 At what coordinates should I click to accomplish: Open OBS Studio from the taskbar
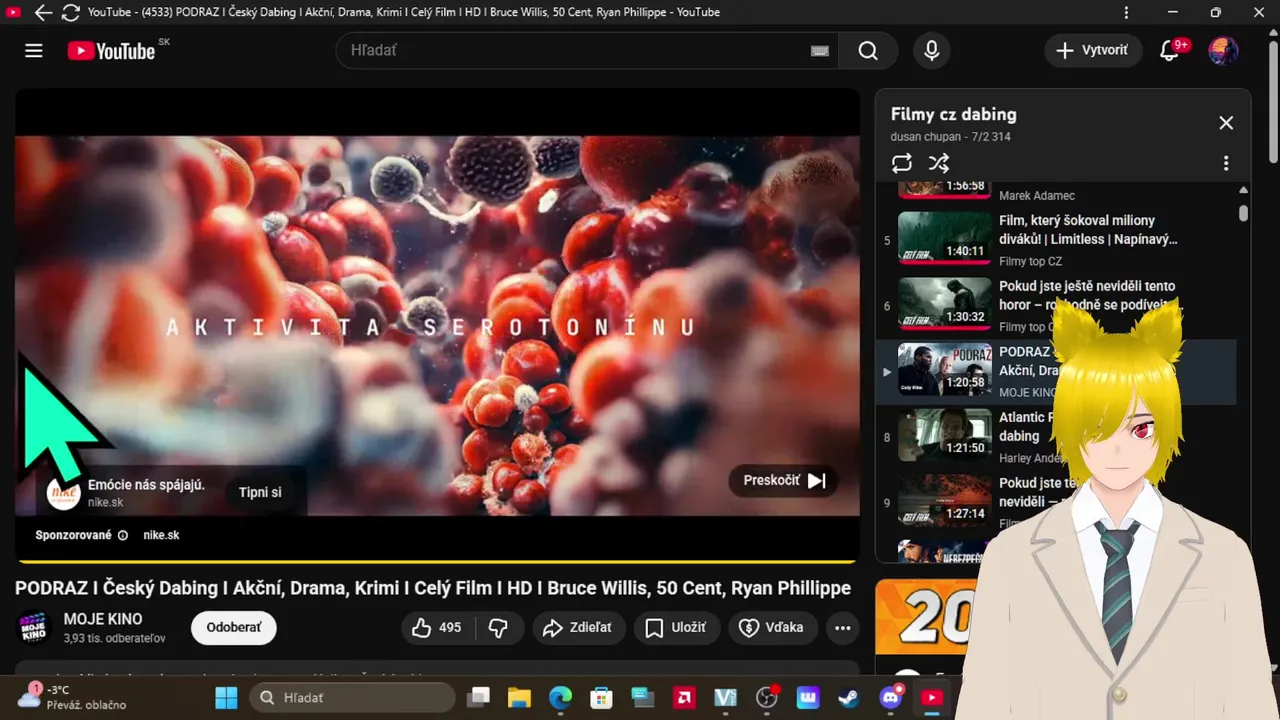click(x=767, y=697)
